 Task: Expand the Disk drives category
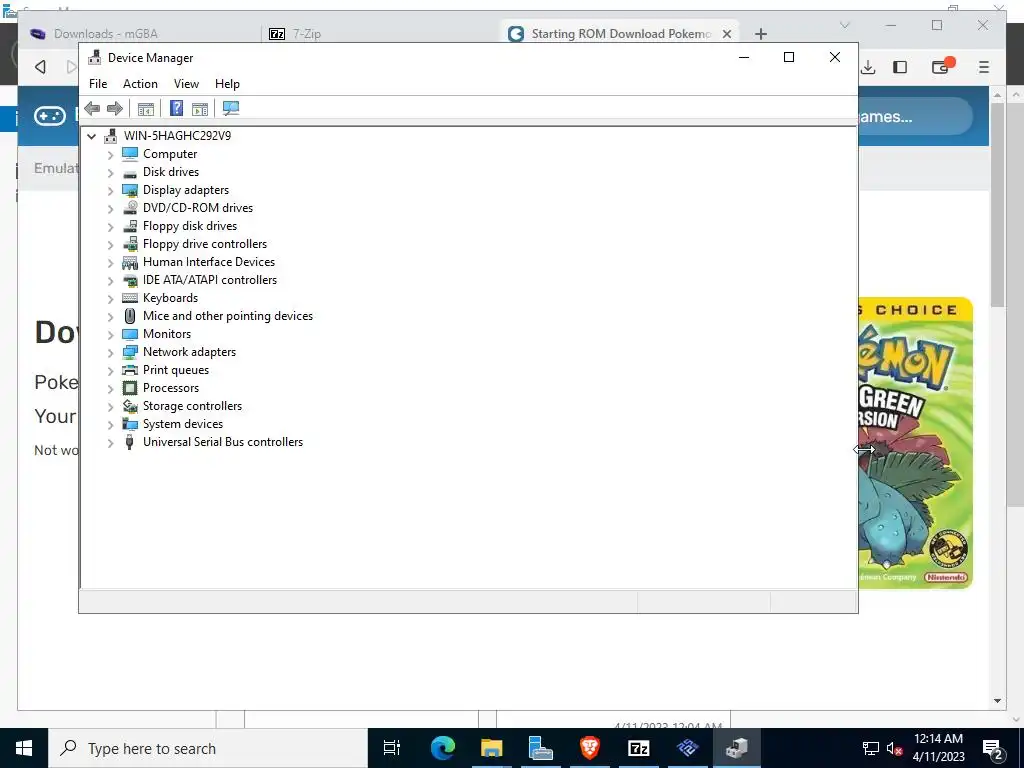click(x=110, y=172)
